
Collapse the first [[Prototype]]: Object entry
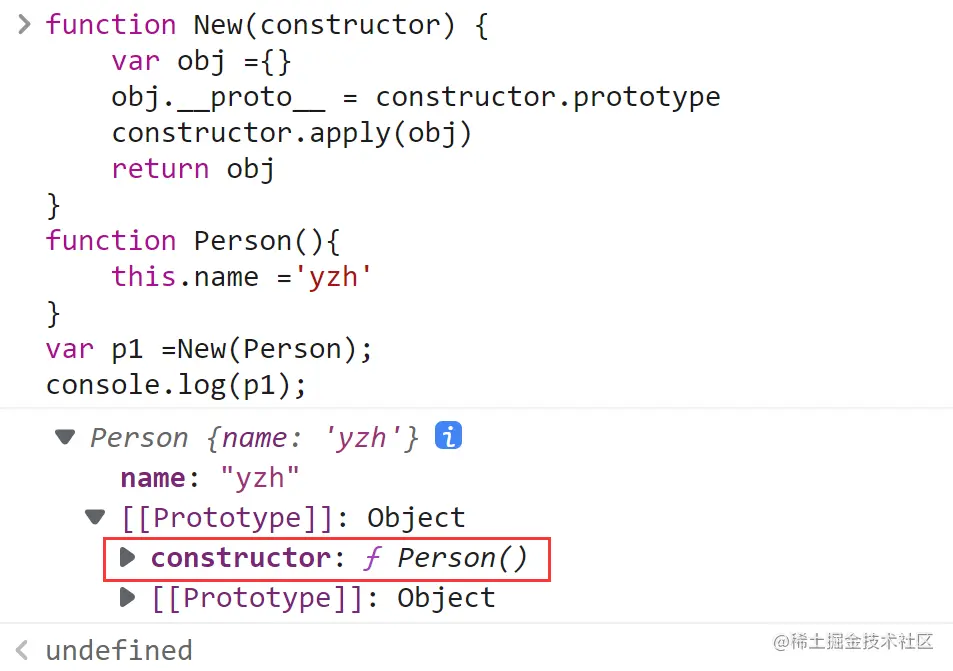coord(95,517)
